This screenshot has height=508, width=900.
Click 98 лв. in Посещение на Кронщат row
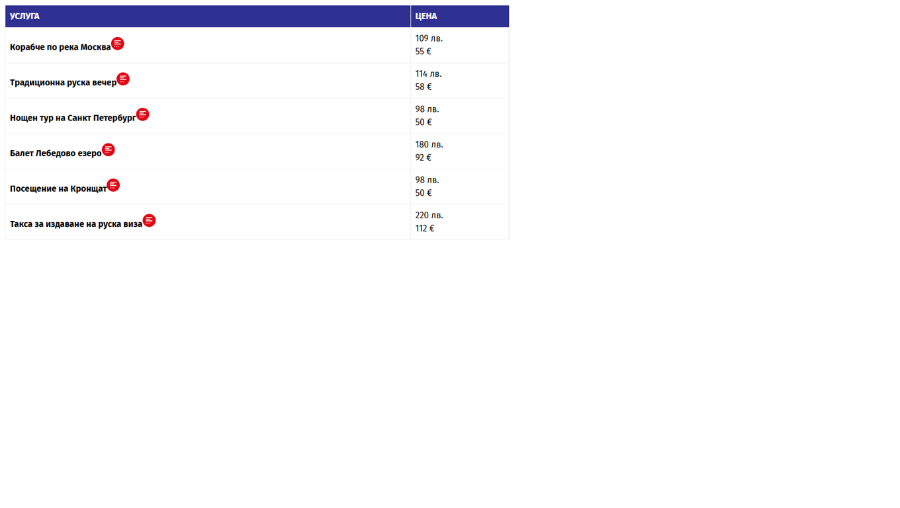coord(427,180)
